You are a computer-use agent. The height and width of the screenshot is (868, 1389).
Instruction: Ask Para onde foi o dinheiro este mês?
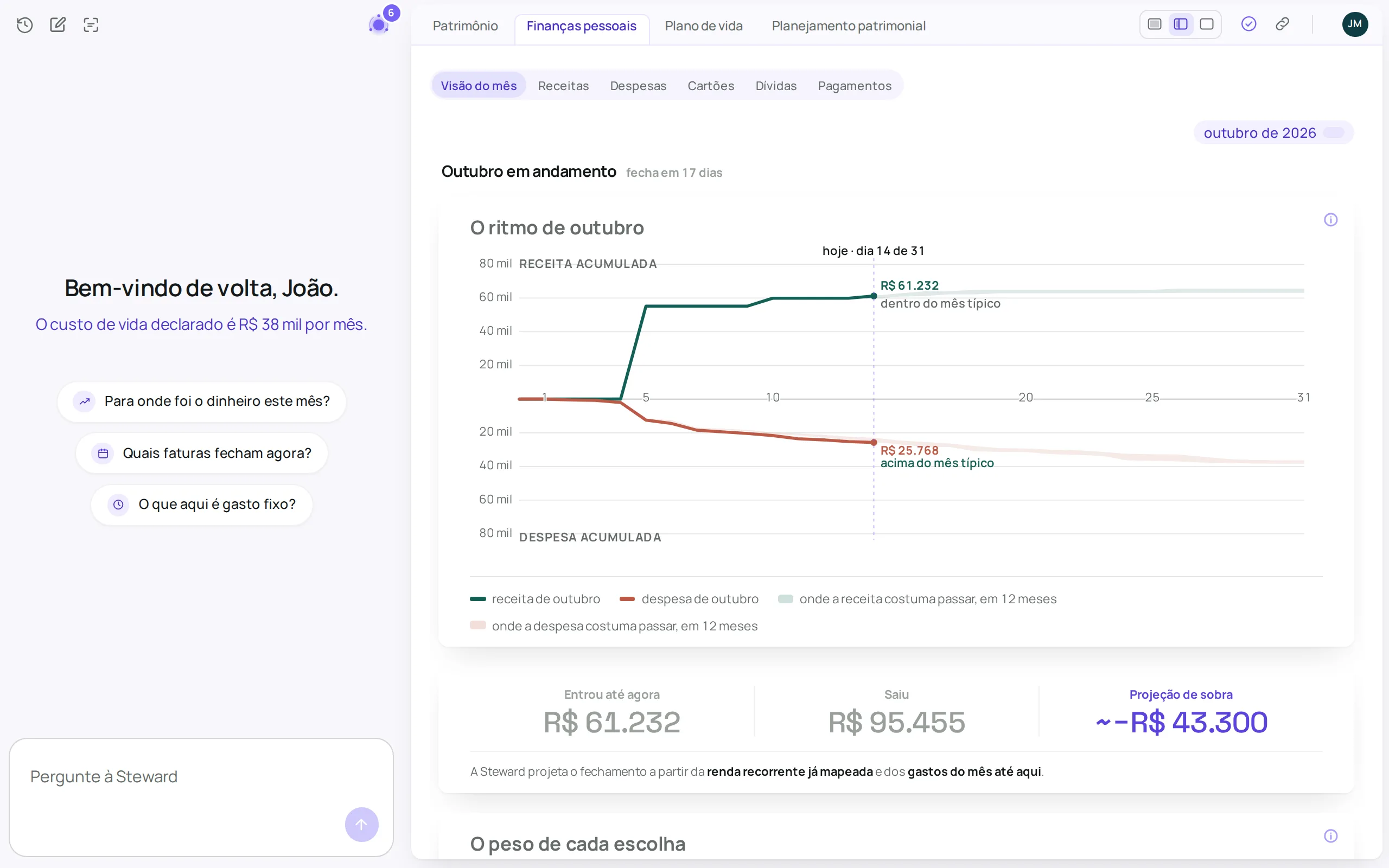pyautogui.click(x=201, y=401)
